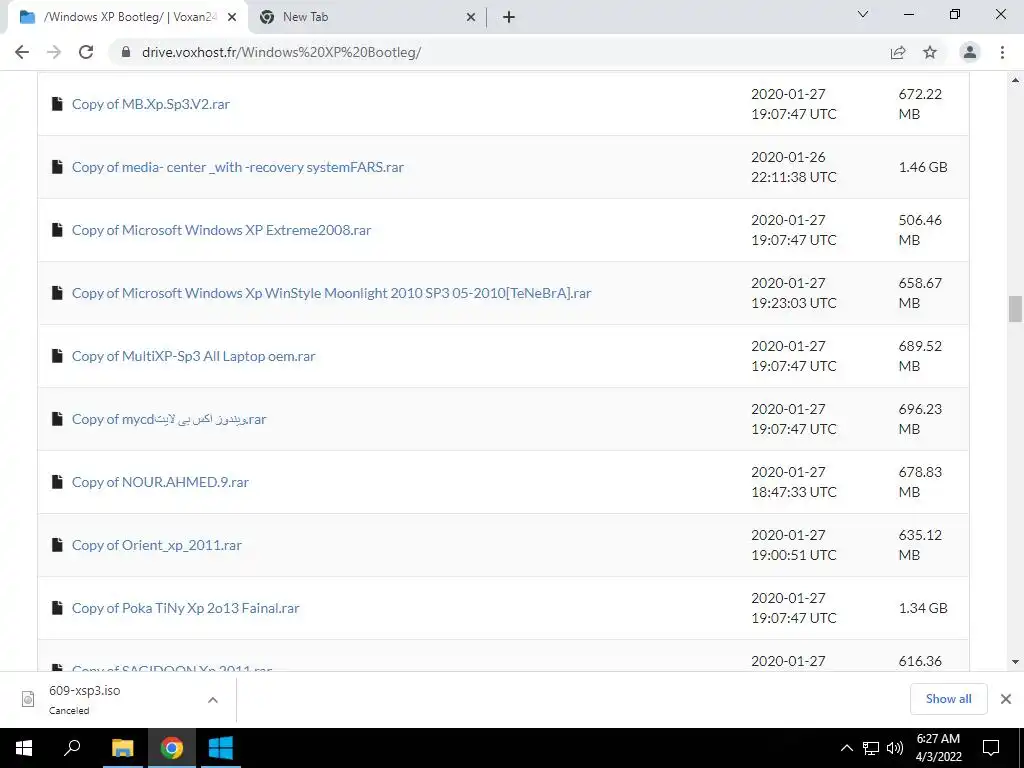Open the Chrome profile avatar

(970, 52)
